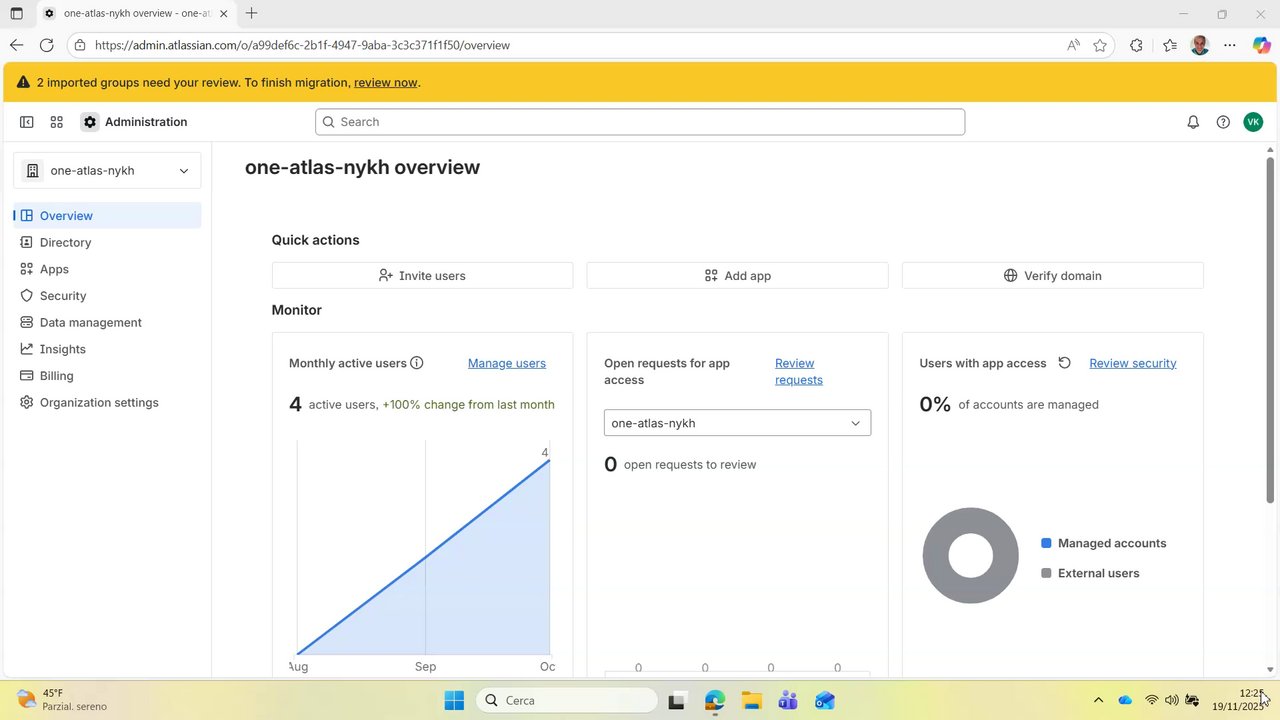Screen dimensions: 1280x720
Task: Open the tab actions menu icon
Action: (16, 13)
